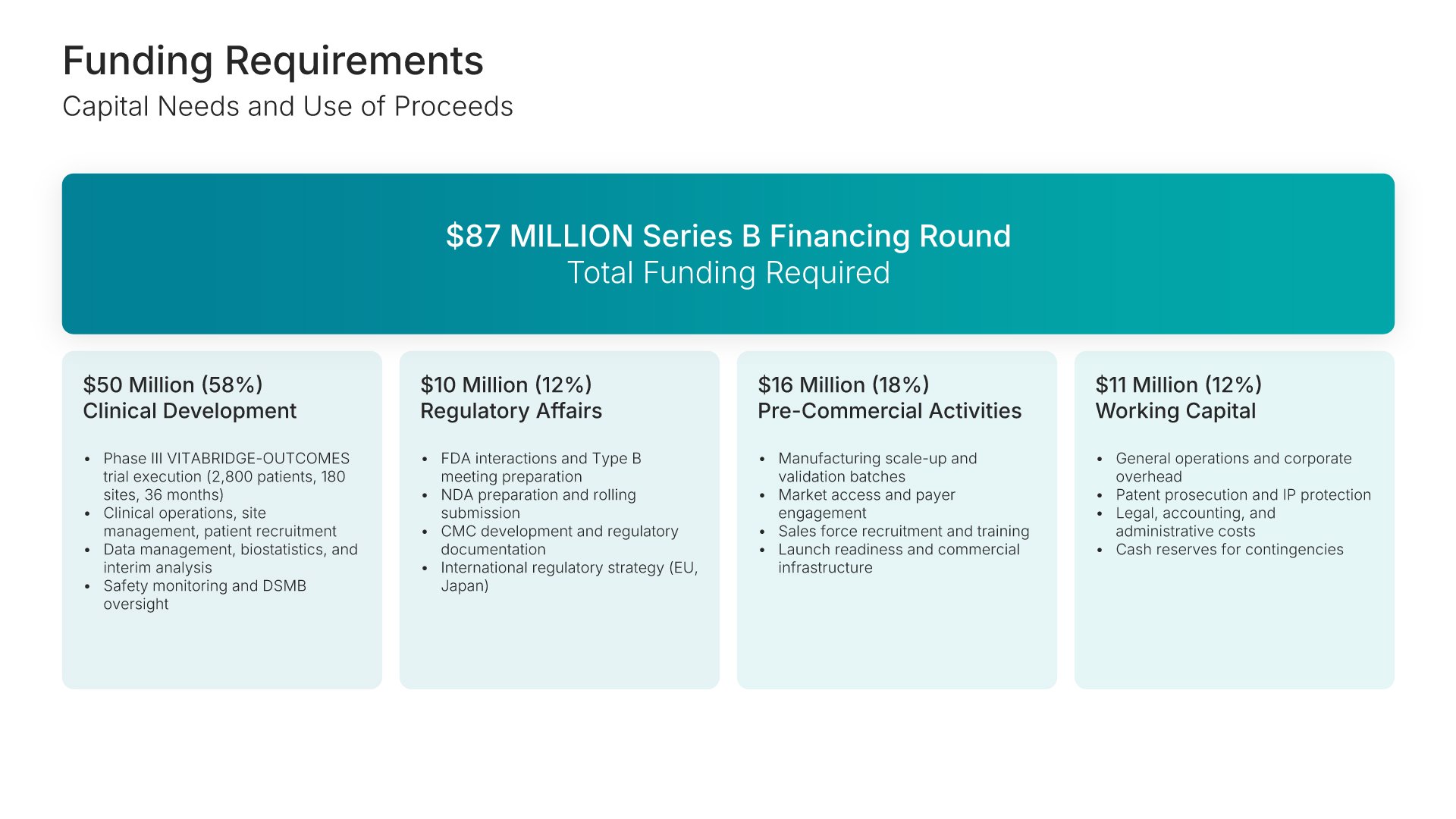Select the Working Capital card title
This screenshot has width=1456, height=819.
[1175, 411]
